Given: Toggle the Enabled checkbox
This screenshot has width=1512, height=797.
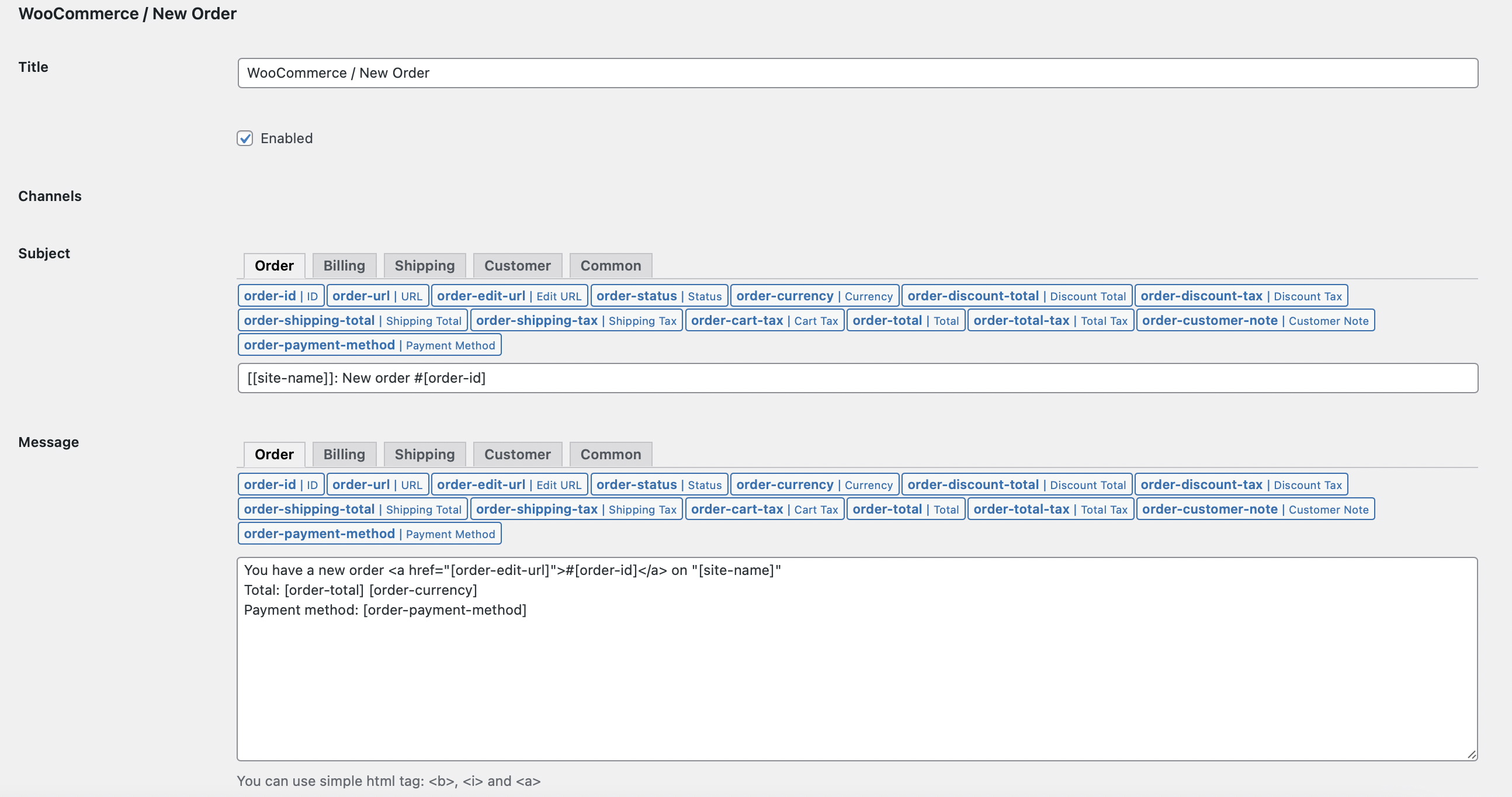Looking at the screenshot, I should click(x=245, y=138).
